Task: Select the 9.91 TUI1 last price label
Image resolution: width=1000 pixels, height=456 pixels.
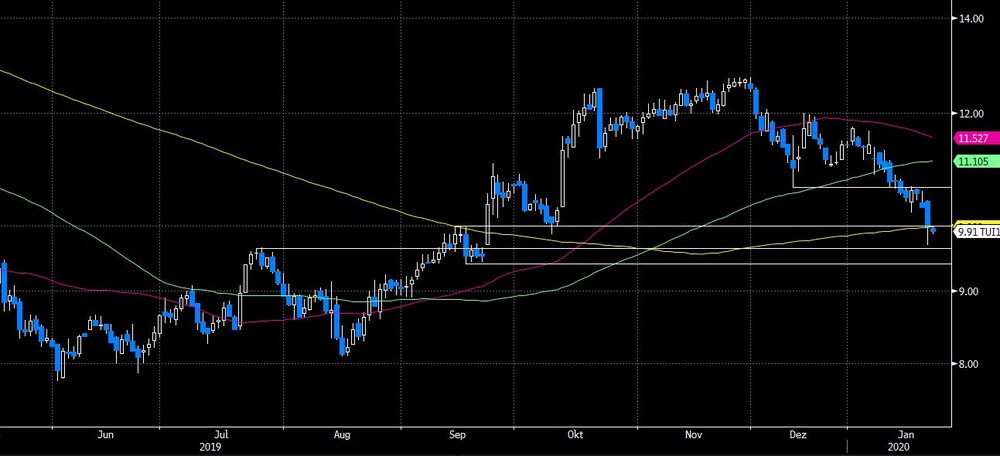Action: coord(977,233)
